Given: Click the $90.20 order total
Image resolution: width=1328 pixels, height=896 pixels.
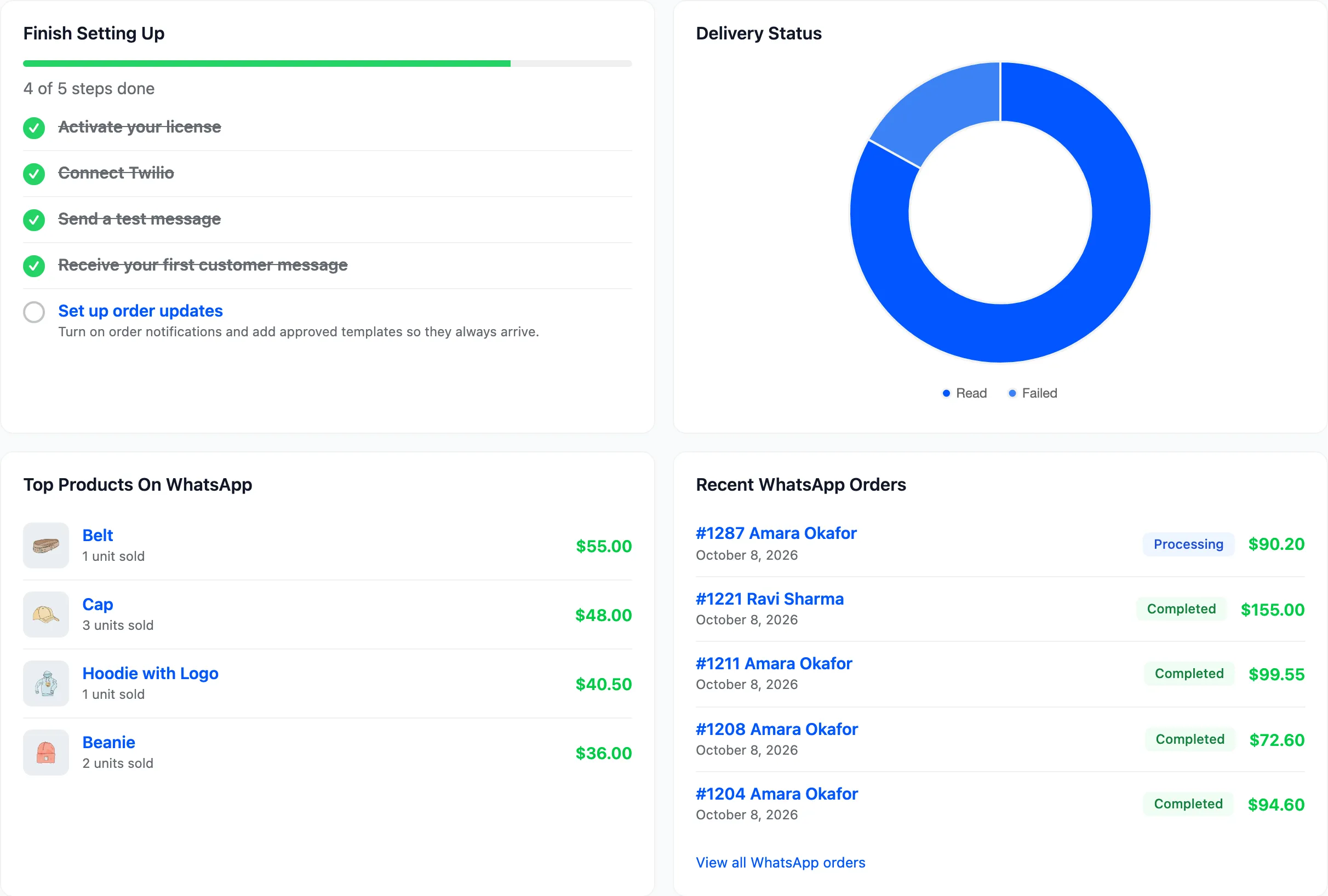Looking at the screenshot, I should point(1277,544).
